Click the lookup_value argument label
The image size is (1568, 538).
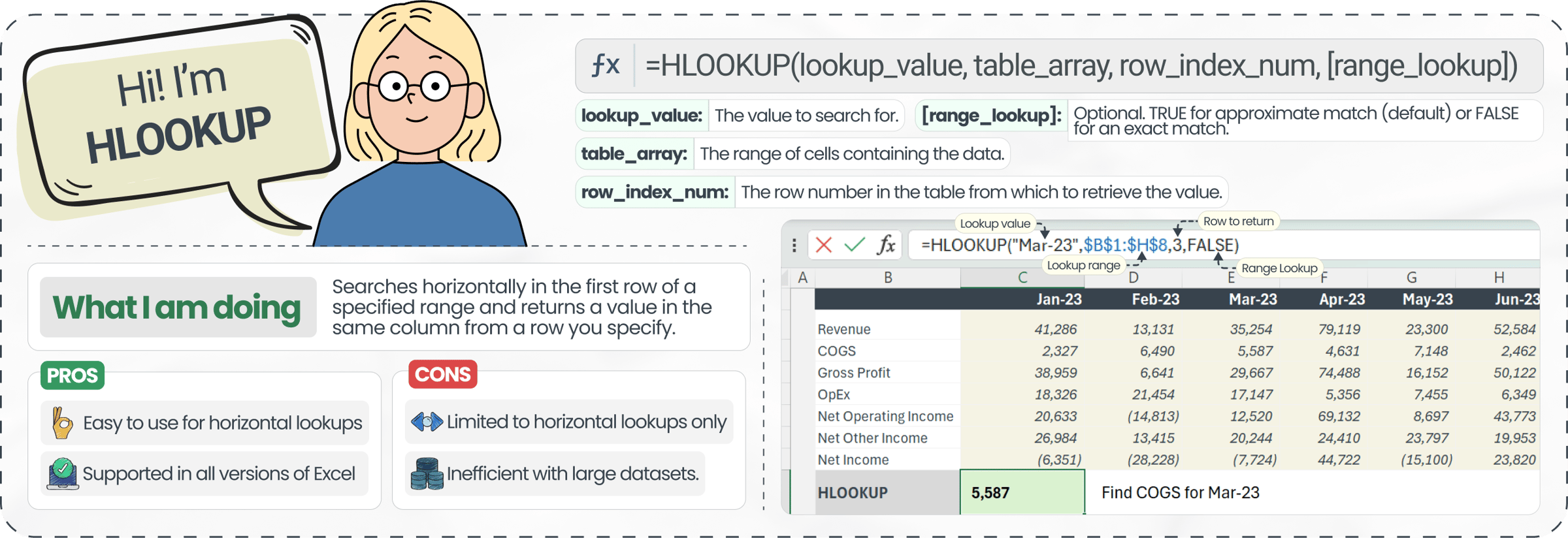click(x=642, y=116)
